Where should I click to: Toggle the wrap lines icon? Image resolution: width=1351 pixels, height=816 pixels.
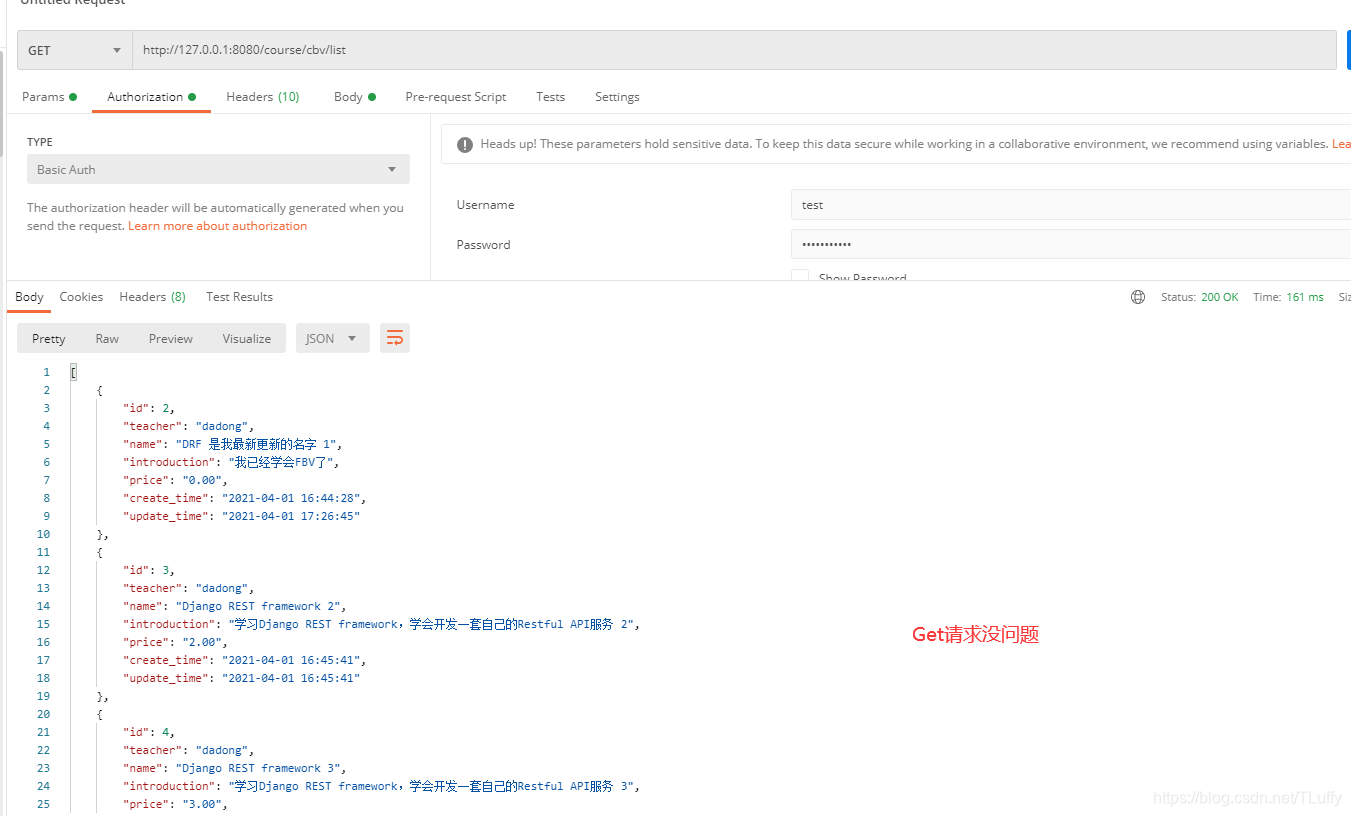(x=395, y=338)
